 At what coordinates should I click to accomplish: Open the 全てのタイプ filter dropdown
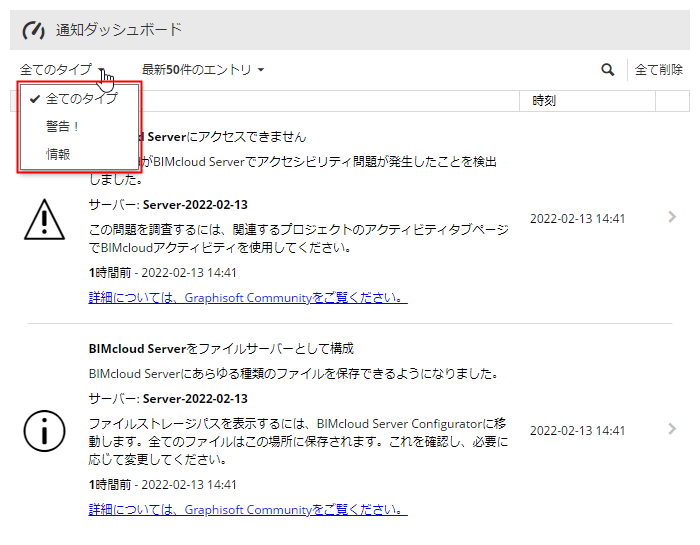[x=62, y=70]
